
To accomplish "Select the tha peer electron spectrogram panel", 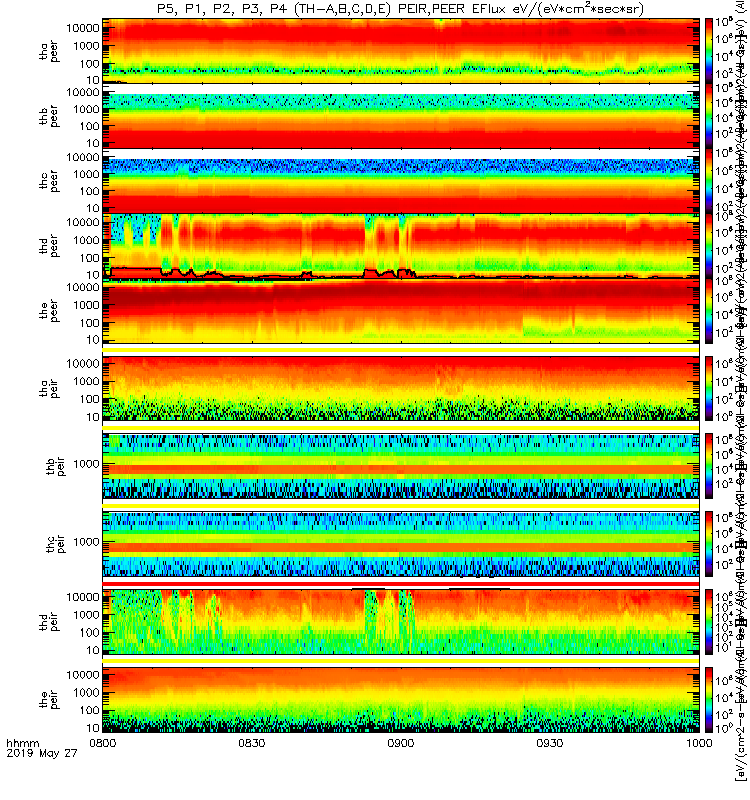I will click(x=401, y=51).
